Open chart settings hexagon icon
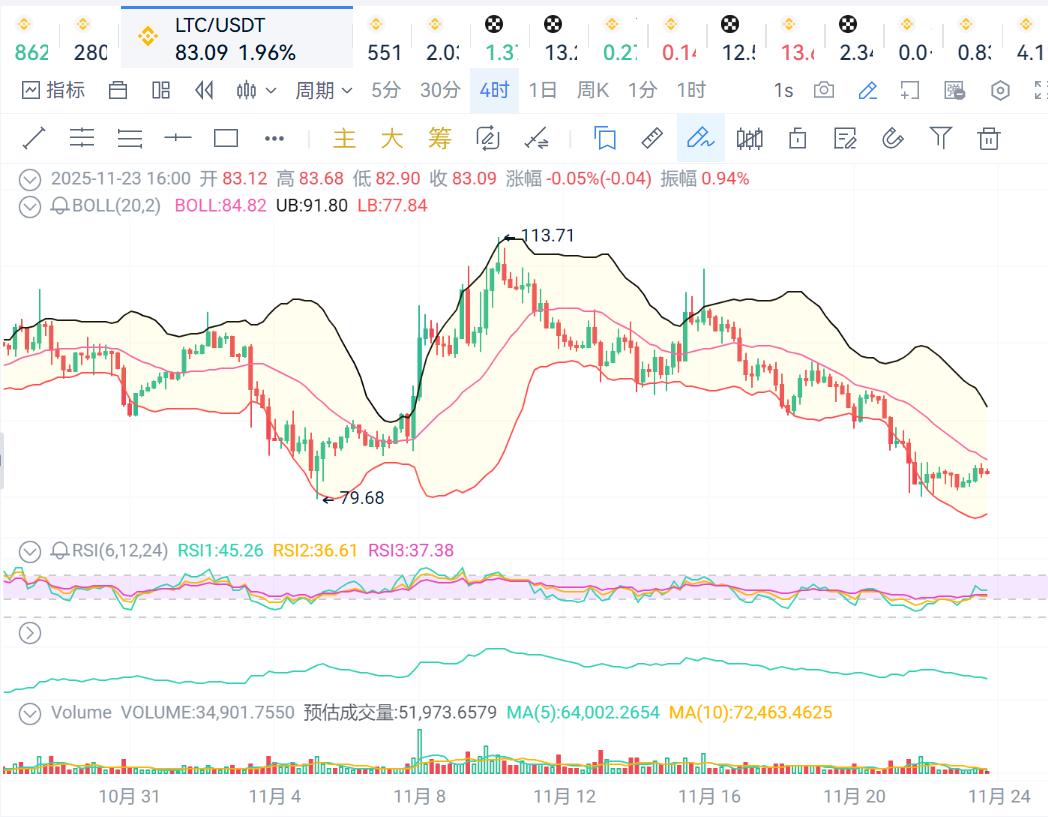1048x817 pixels. pyautogui.click(x=1000, y=91)
